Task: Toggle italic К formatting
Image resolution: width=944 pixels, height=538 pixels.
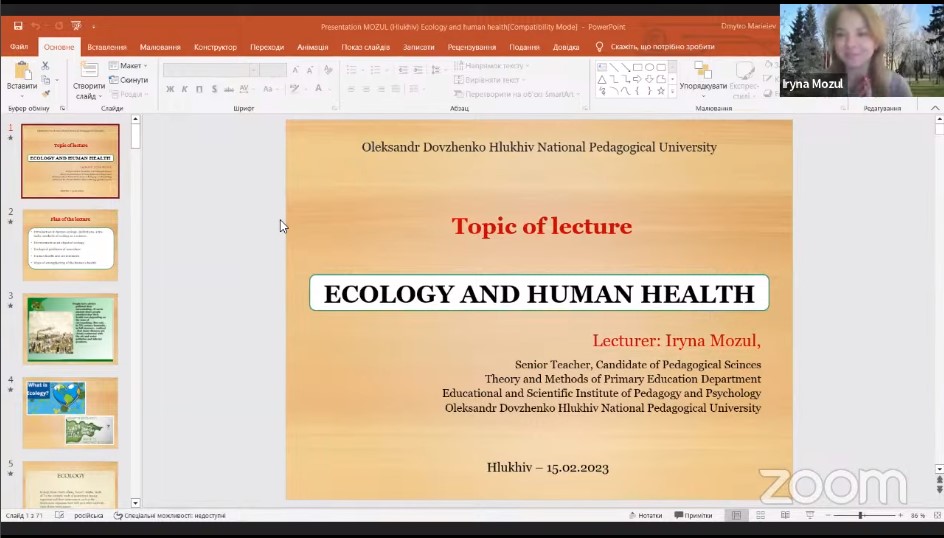Action: 184,89
